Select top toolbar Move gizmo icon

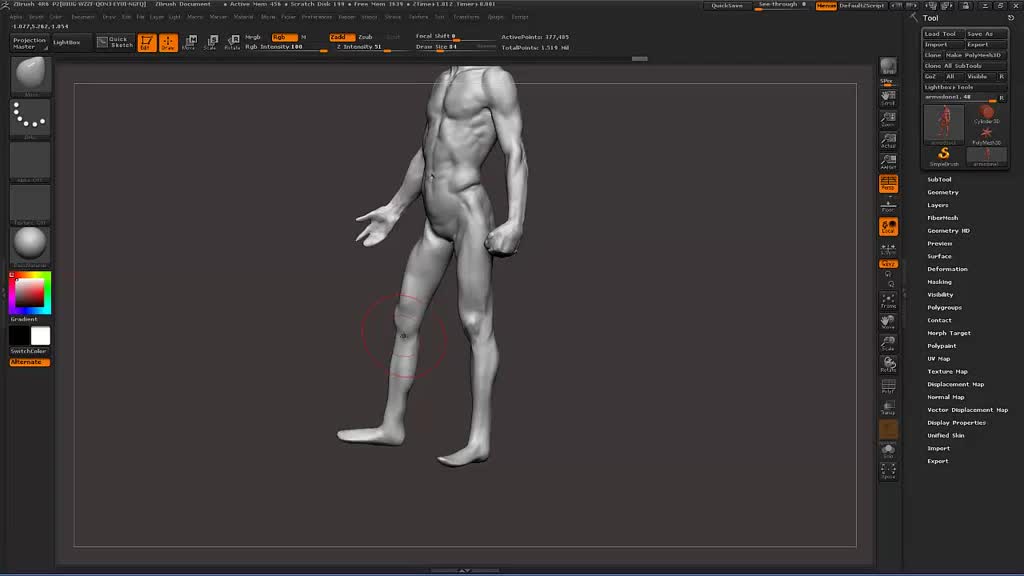pos(189,43)
